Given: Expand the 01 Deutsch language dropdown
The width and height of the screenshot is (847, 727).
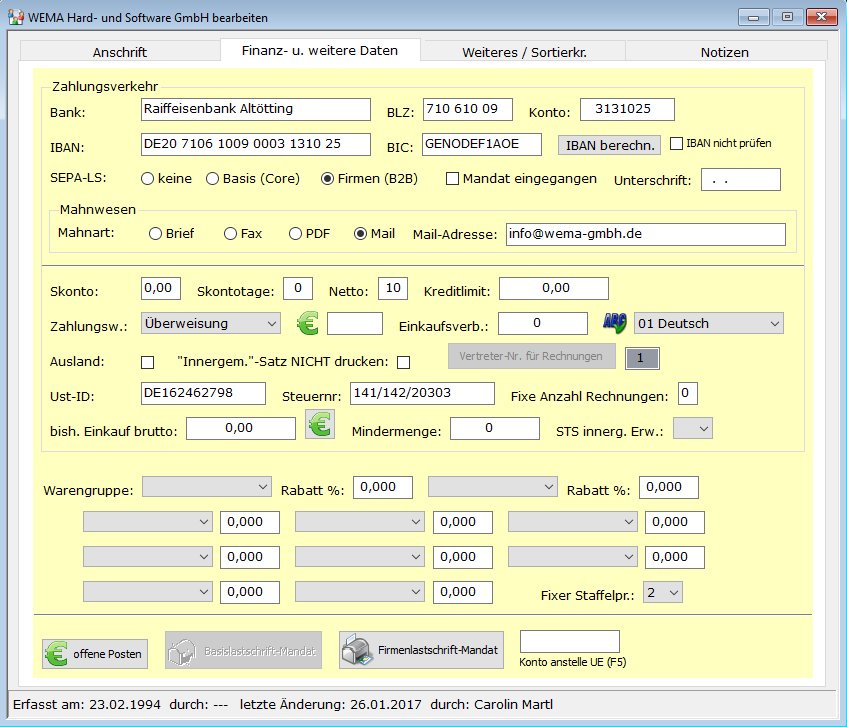Looking at the screenshot, I should pos(708,323).
